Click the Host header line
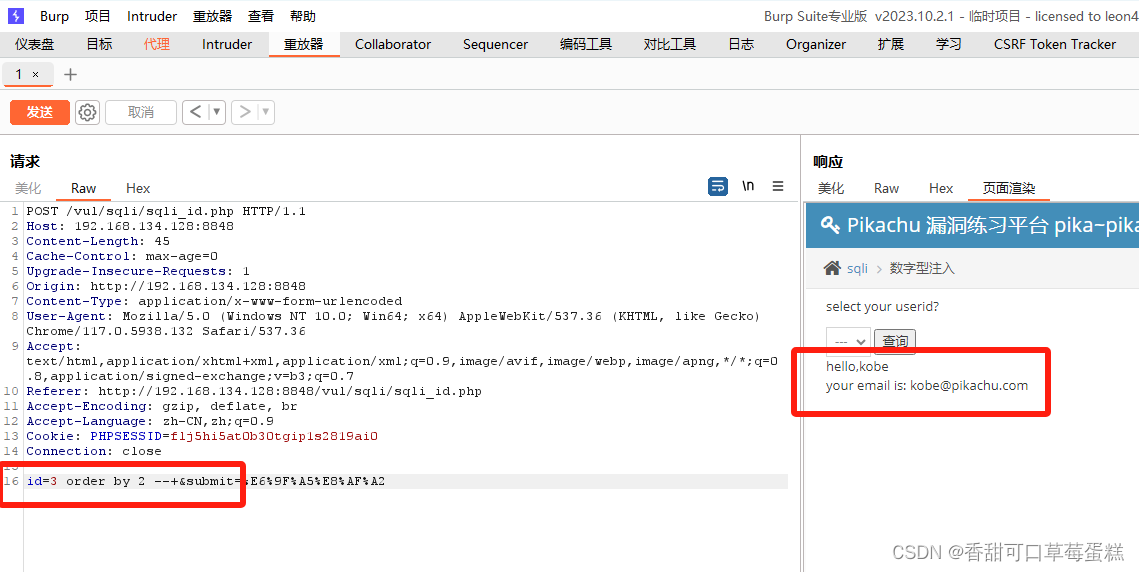The width and height of the screenshot is (1139, 572). (x=130, y=226)
